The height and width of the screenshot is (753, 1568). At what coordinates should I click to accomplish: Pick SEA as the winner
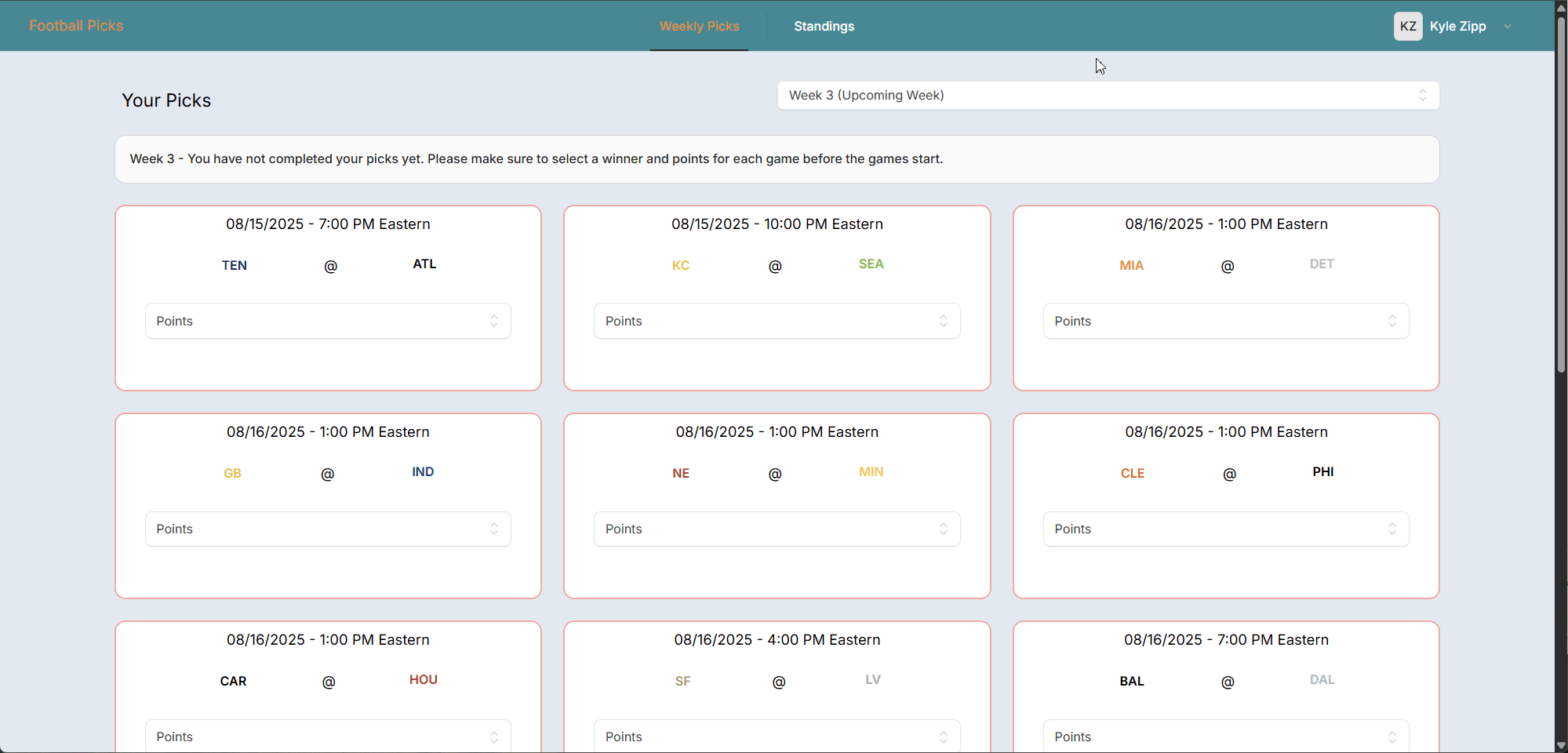coord(871,264)
